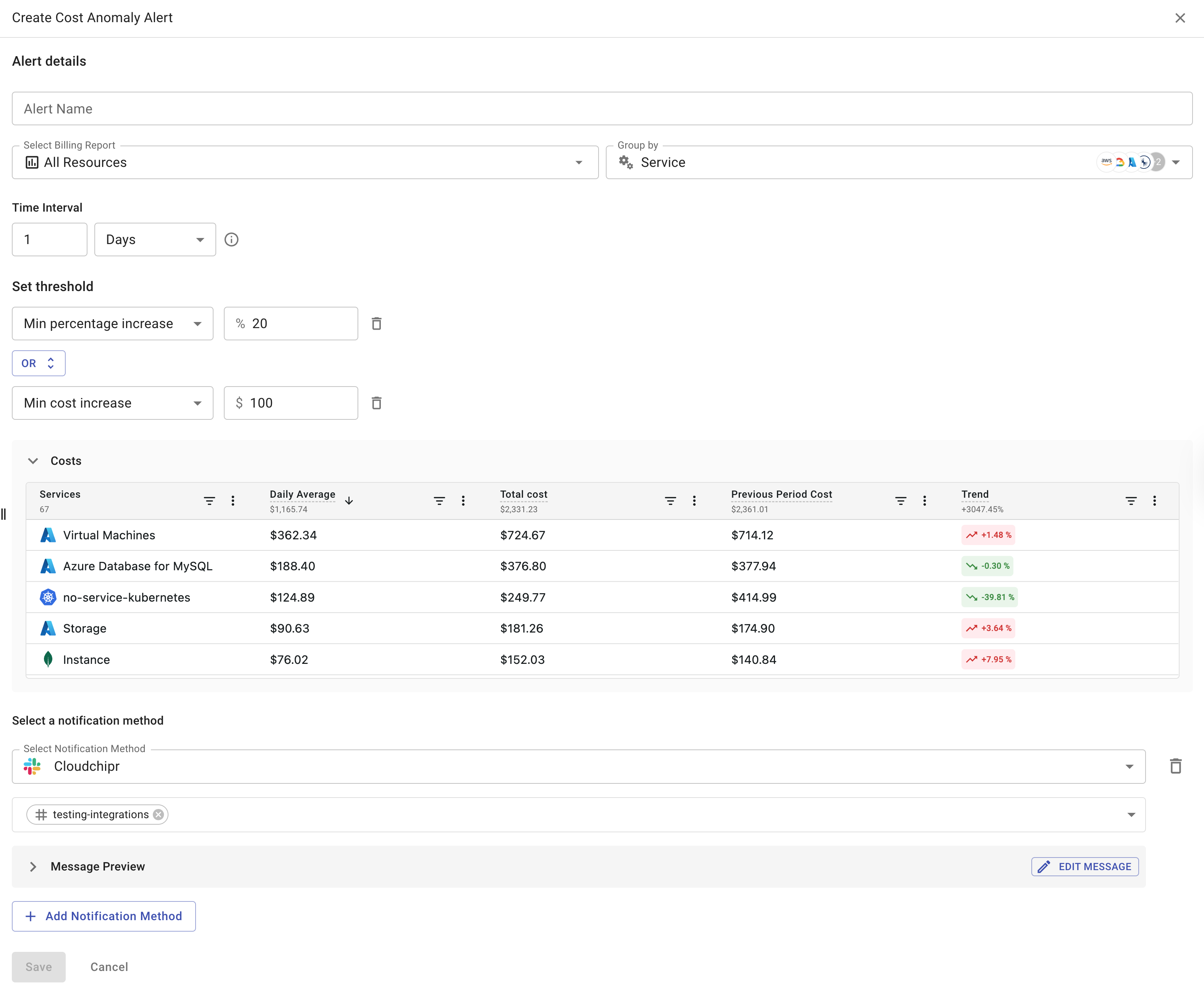
Task: Delete the Min cost increase threshold
Action: pyautogui.click(x=376, y=403)
